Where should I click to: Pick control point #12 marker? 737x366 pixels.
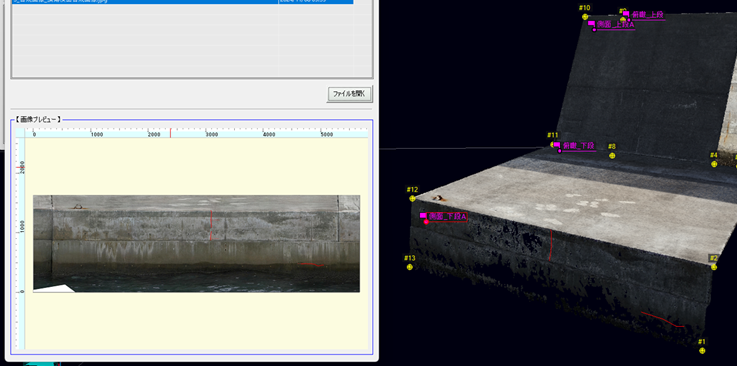coord(413,198)
